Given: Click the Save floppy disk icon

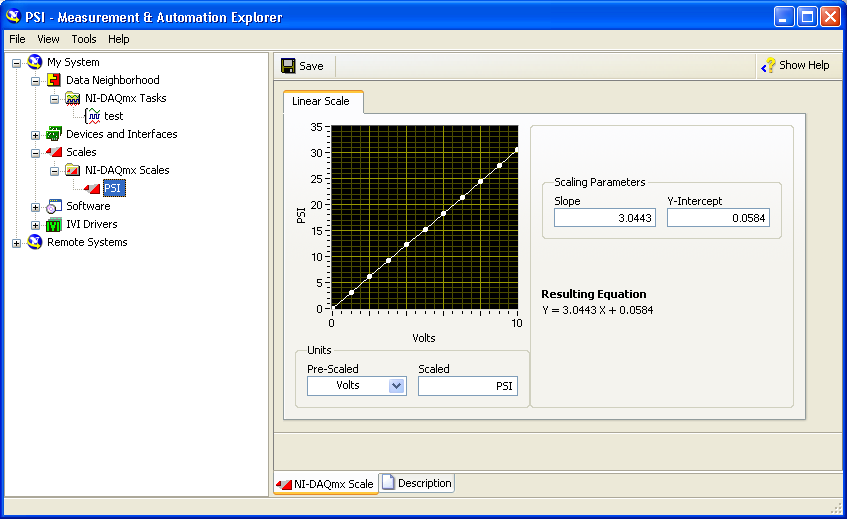Looking at the screenshot, I should pos(288,66).
